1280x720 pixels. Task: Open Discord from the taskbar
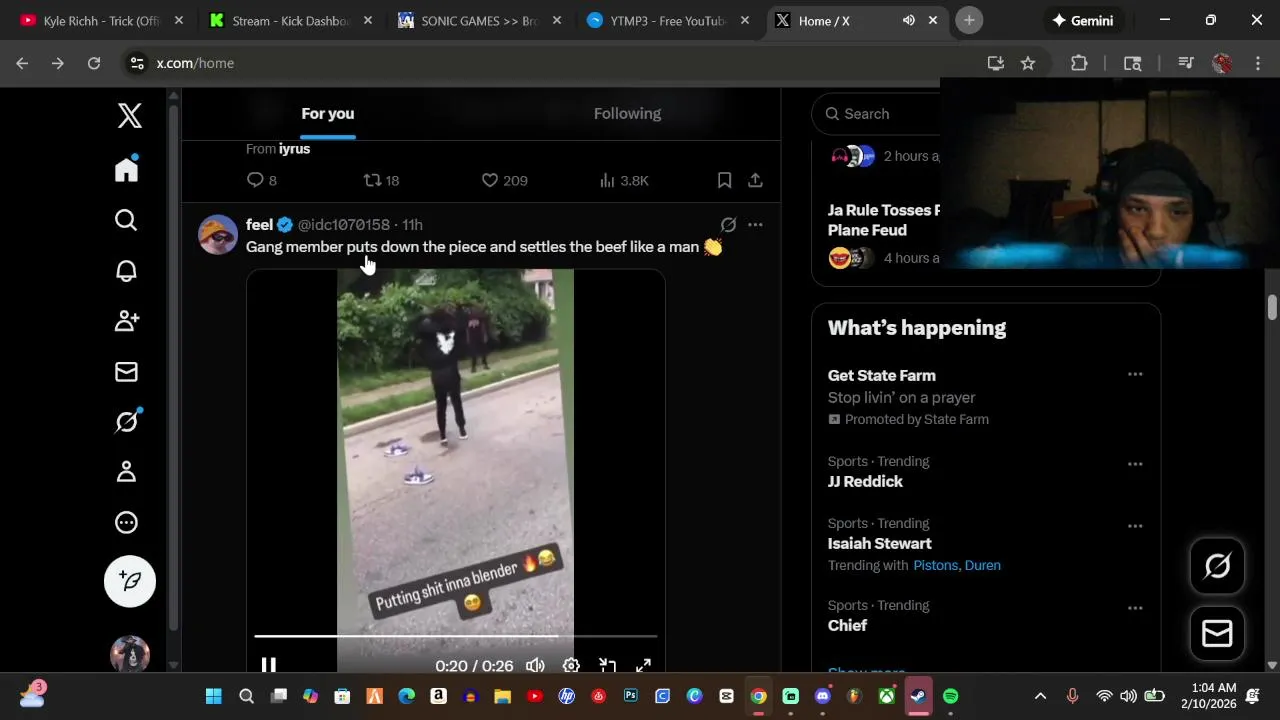coord(823,696)
